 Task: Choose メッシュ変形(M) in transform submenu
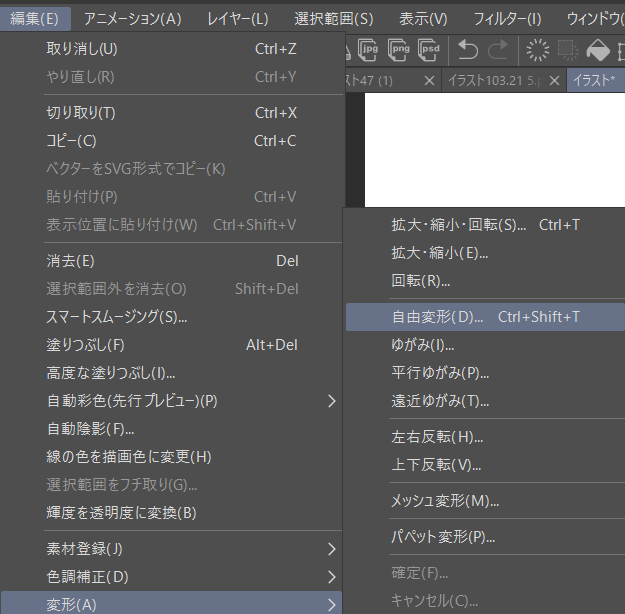coord(445,501)
